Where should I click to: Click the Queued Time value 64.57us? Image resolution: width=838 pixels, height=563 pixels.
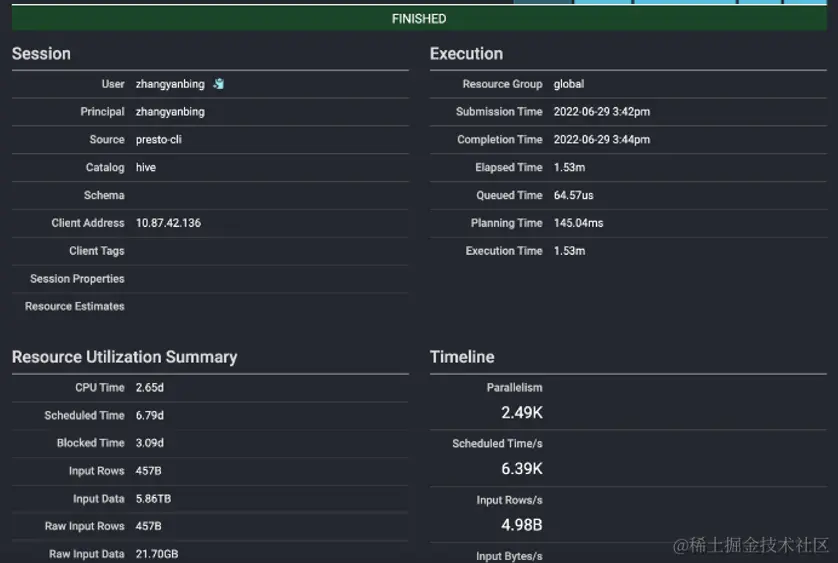click(x=573, y=195)
